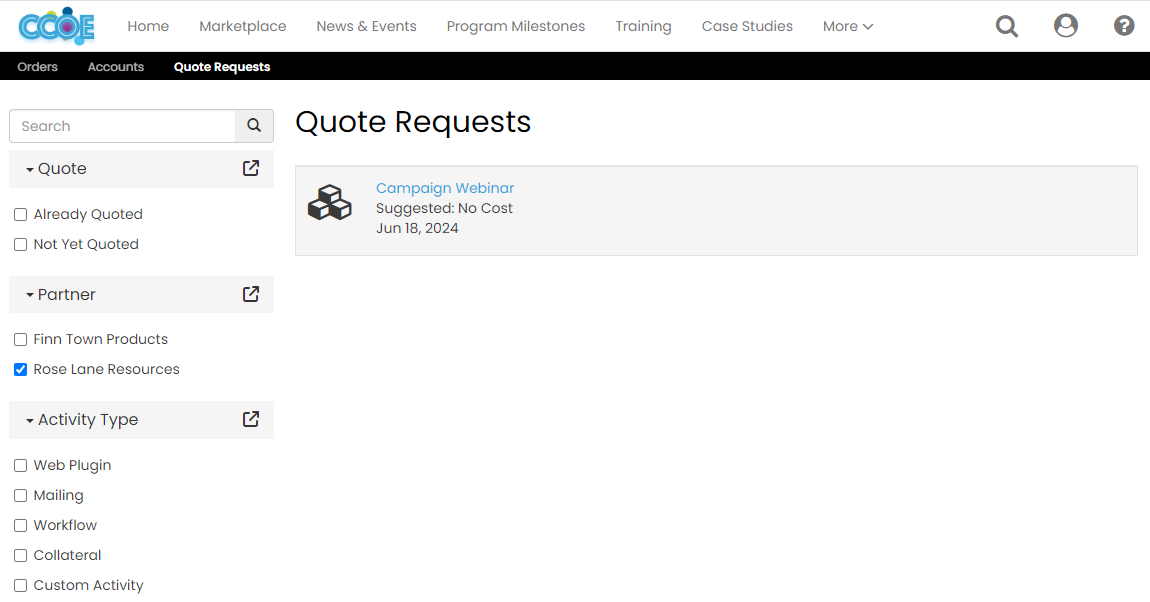1150x602 pixels.
Task: Click the cubes icon beside Campaign Webinar
Action: (x=330, y=203)
